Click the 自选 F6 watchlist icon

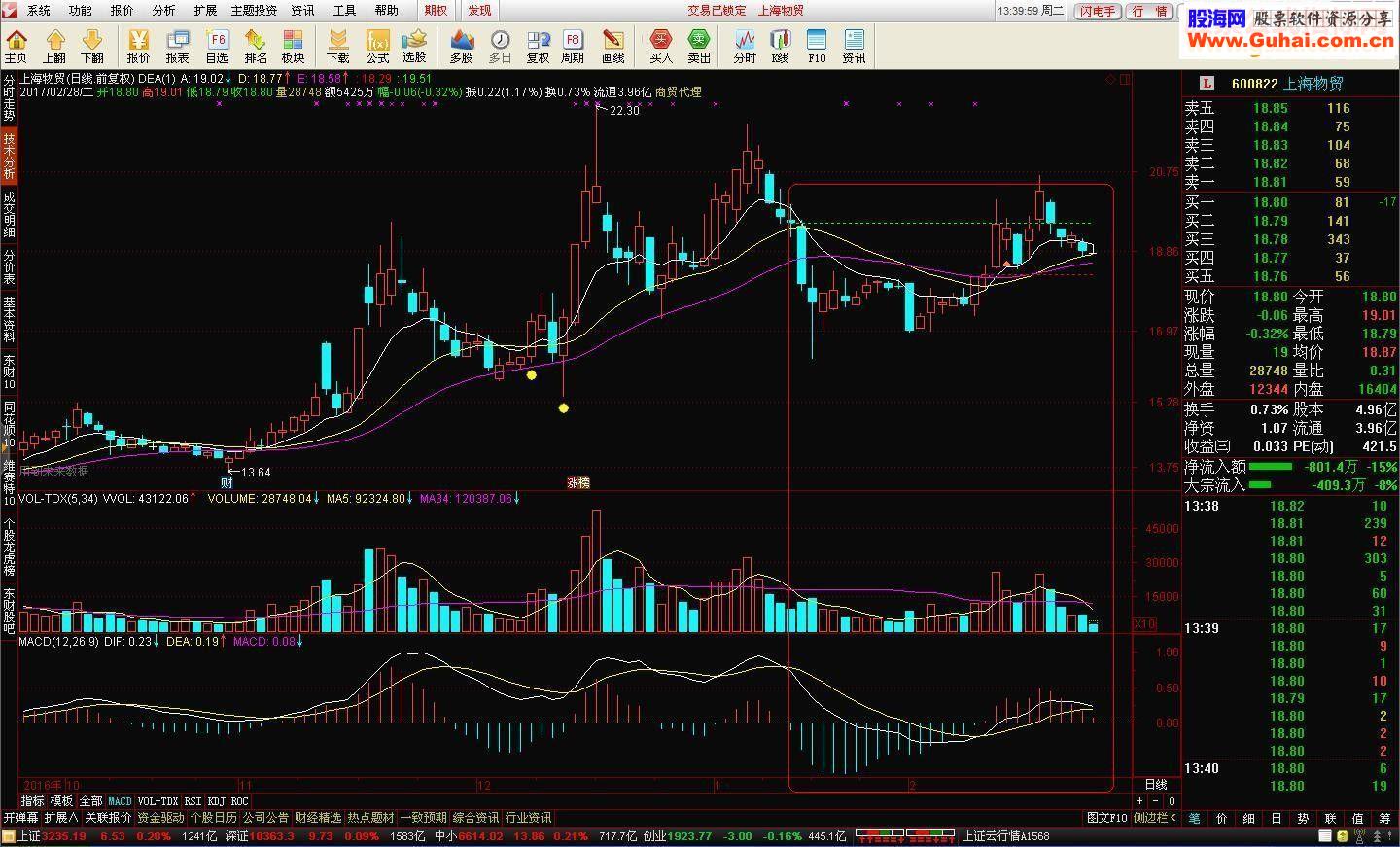(217, 46)
